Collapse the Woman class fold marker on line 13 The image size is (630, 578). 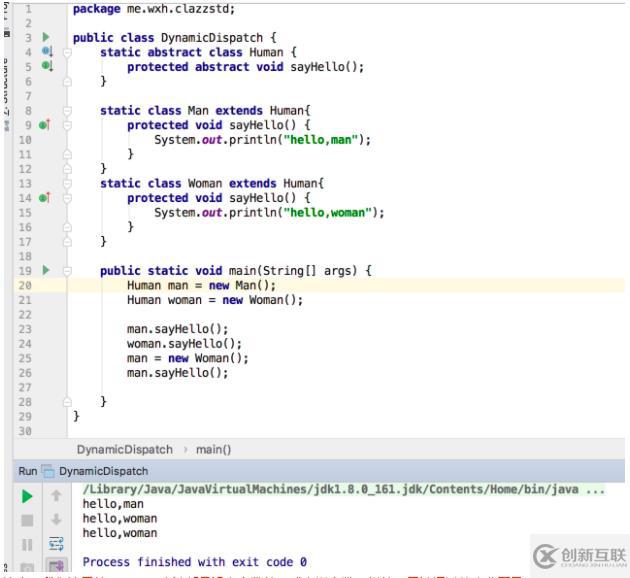[x=68, y=184]
